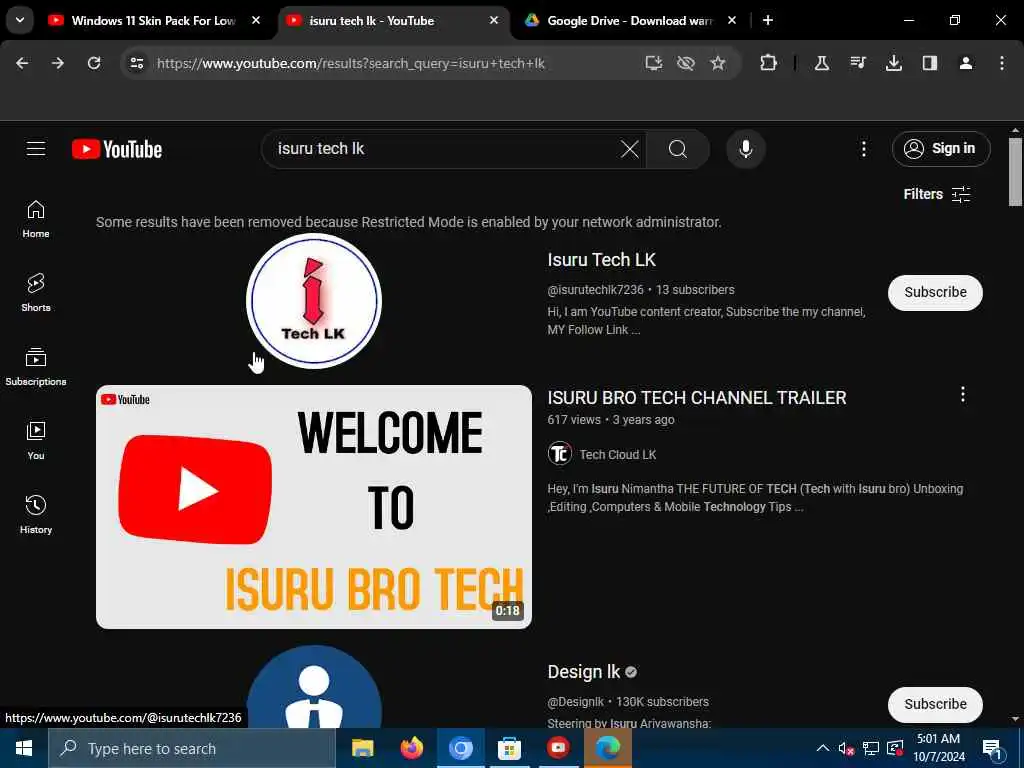Show hidden system tray icons chevron
The width and height of the screenshot is (1024, 768).
point(823,748)
